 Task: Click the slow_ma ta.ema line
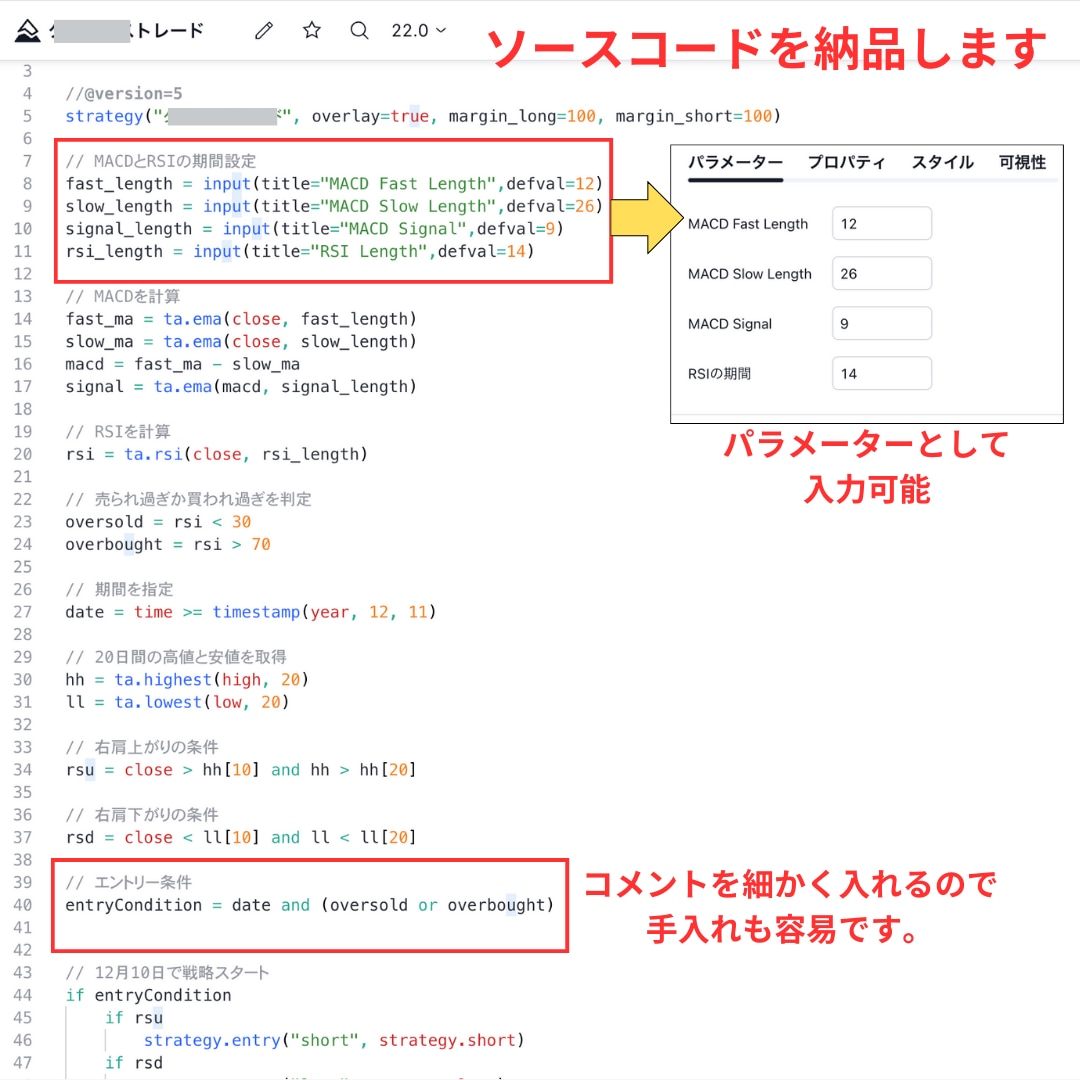[x=241, y=342]
